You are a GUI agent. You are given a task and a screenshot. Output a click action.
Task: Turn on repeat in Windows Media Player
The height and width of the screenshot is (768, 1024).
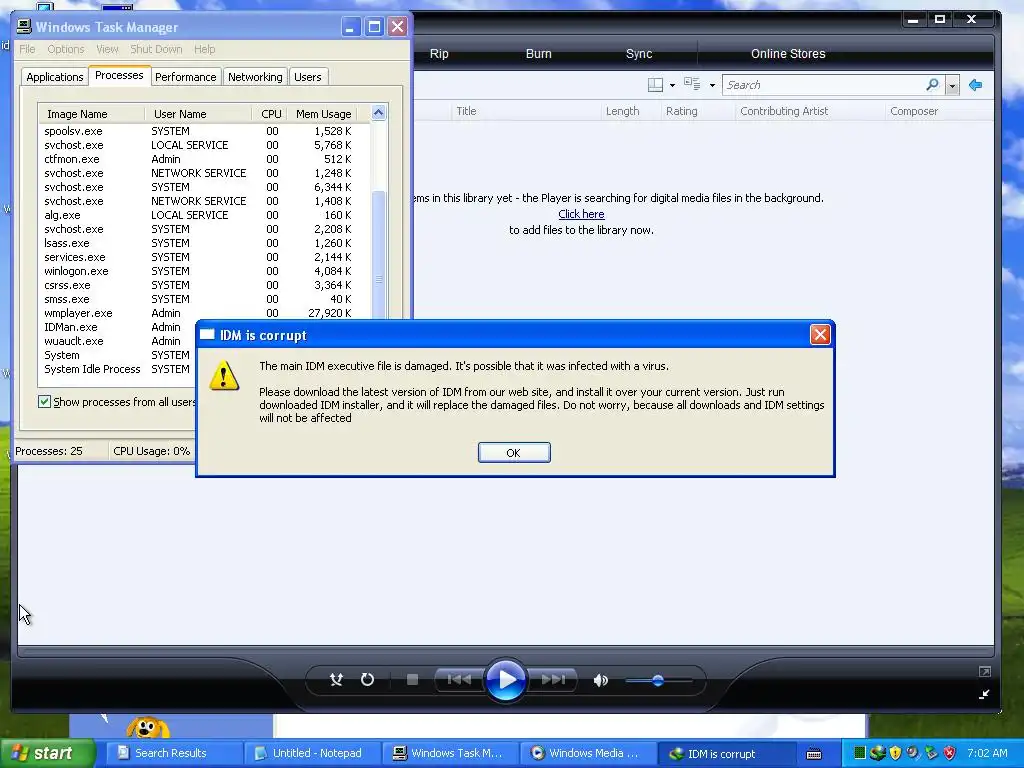368,680
